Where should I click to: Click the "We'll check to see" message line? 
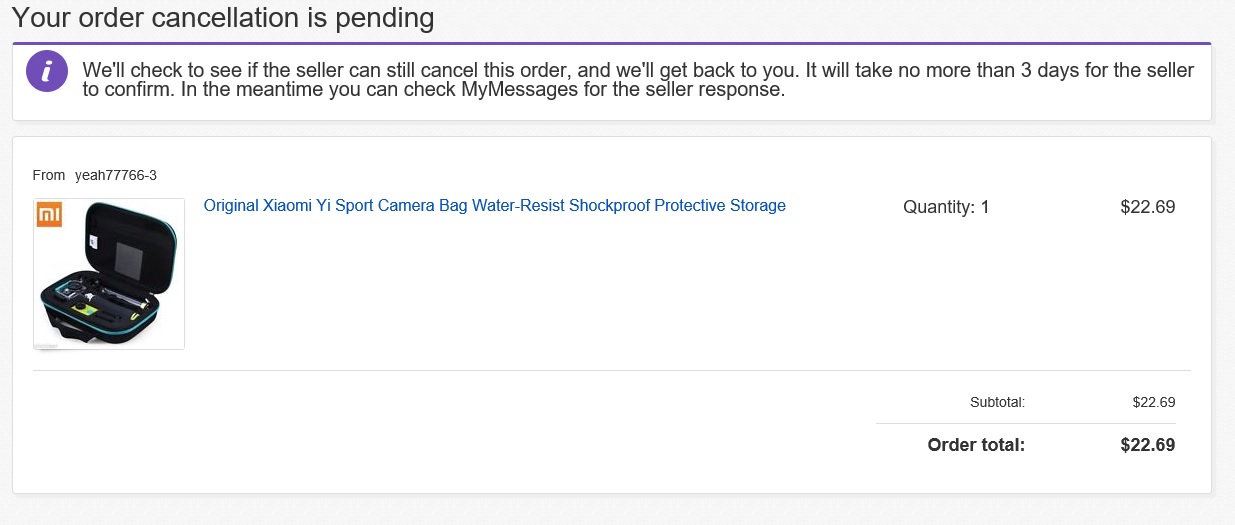tap(300, 71)
